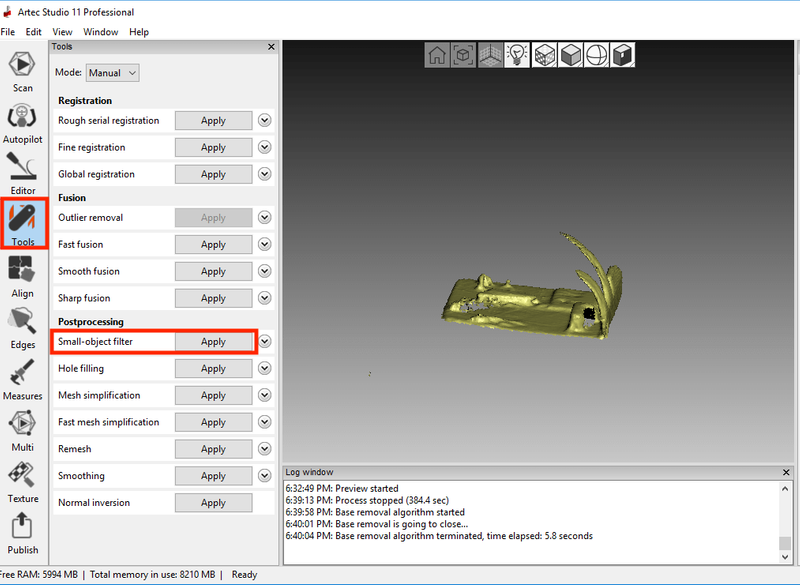
Task: Open the Publish panel
Action: 22,532
